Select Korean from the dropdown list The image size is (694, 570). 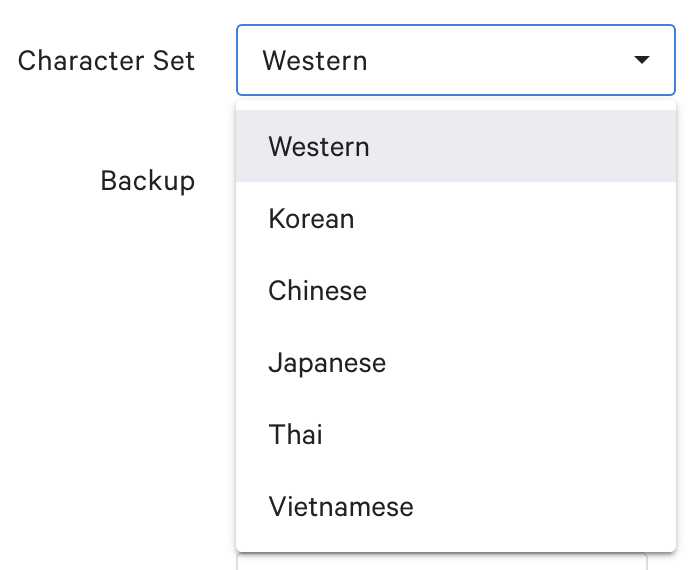[456, 218]
